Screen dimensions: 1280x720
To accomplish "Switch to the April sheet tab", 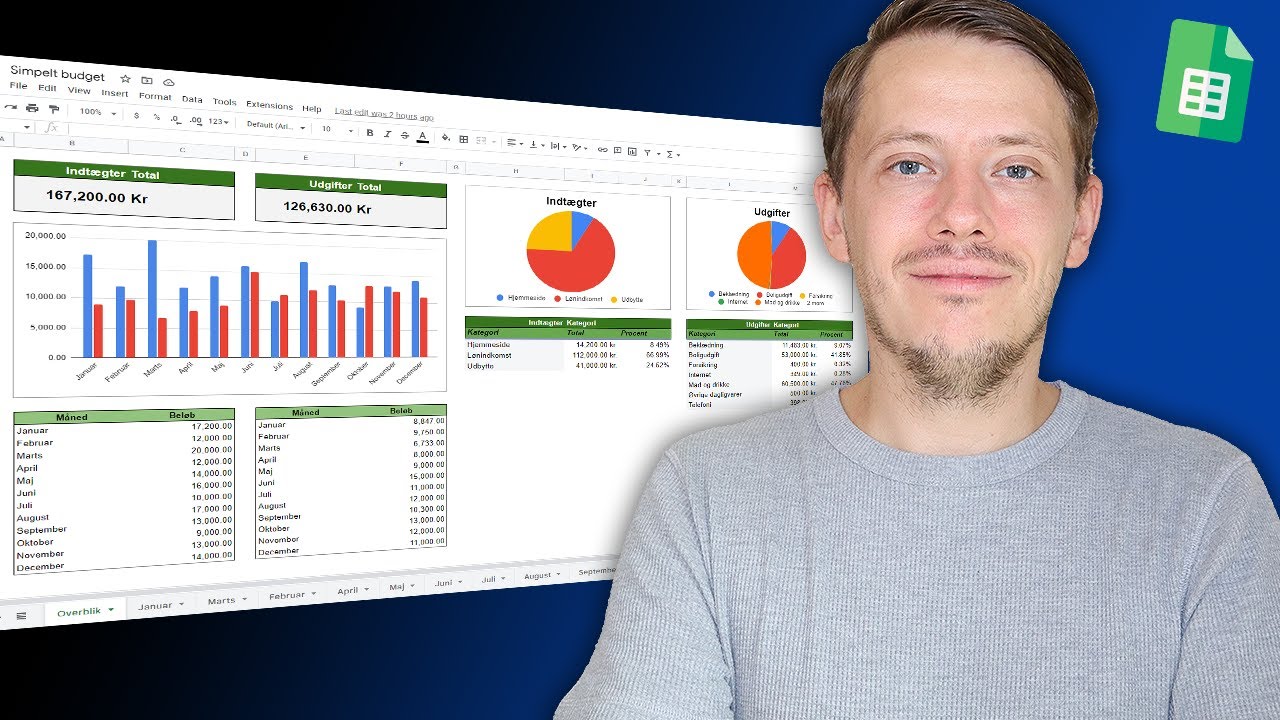I will click(347, 590).
